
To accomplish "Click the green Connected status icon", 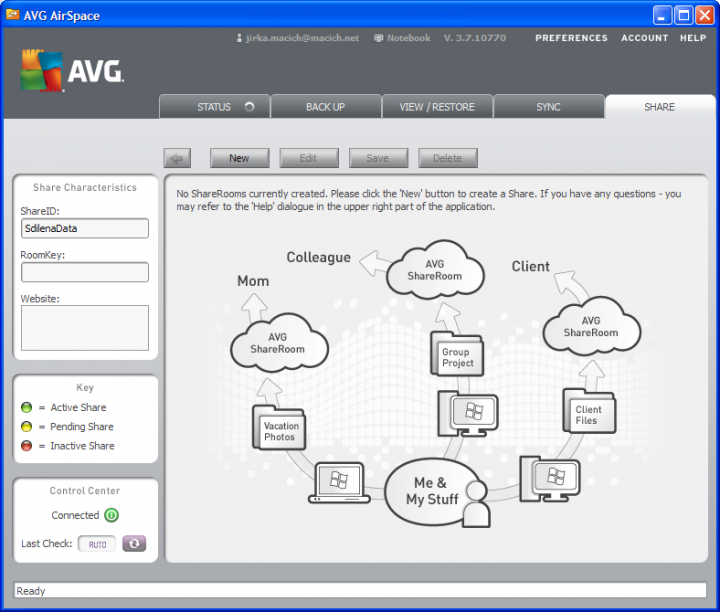I will coord(112,515).
